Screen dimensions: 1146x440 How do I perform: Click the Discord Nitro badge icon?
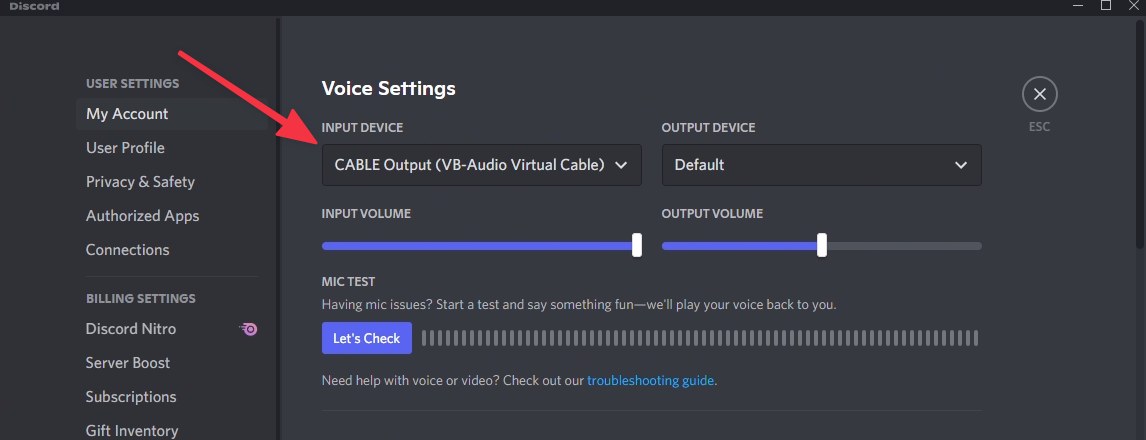pyautogui.click(x=249, y=329)
